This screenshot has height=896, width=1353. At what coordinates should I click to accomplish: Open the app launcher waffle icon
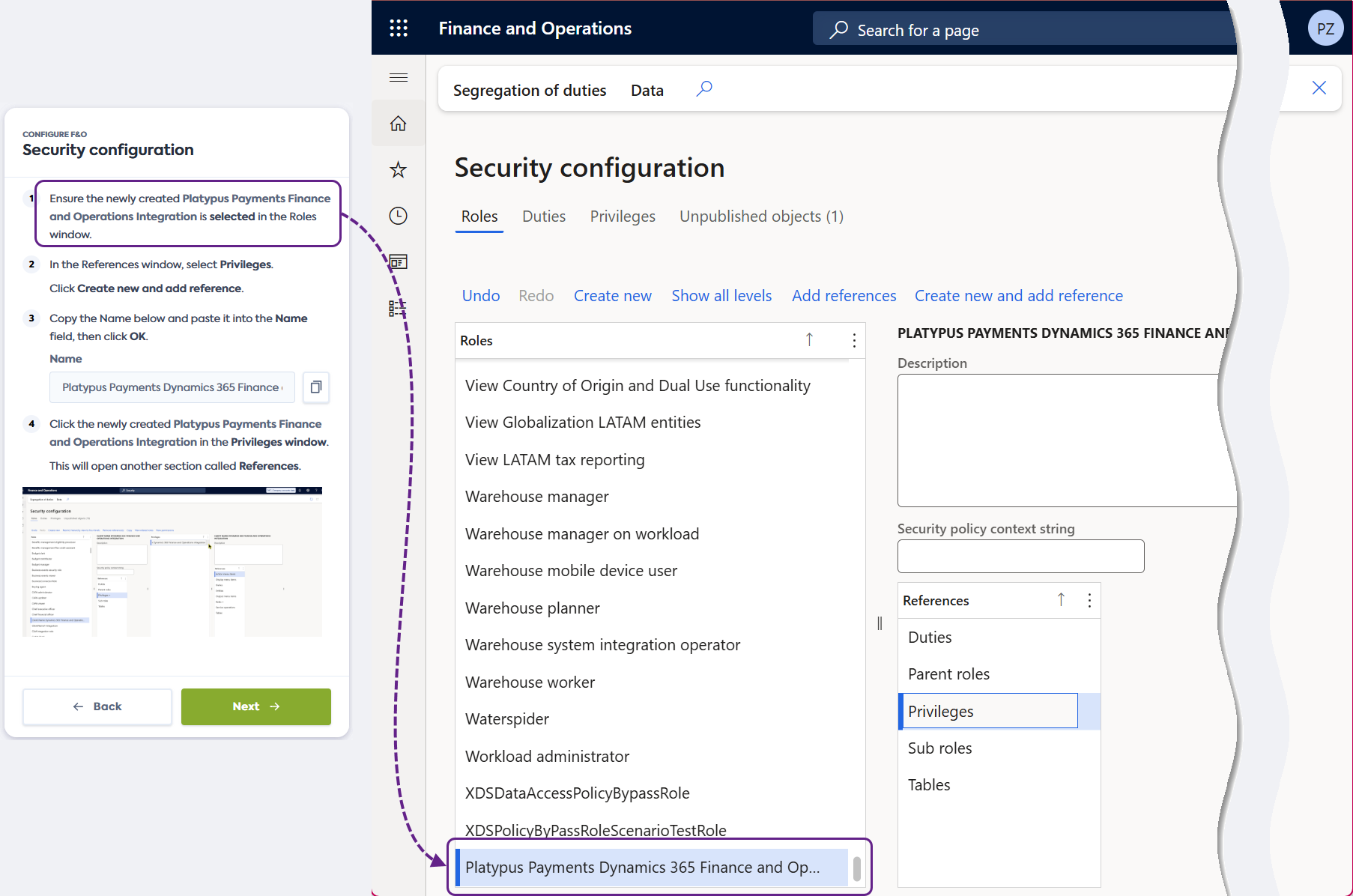pyautogui.click(x=399, y=28)
